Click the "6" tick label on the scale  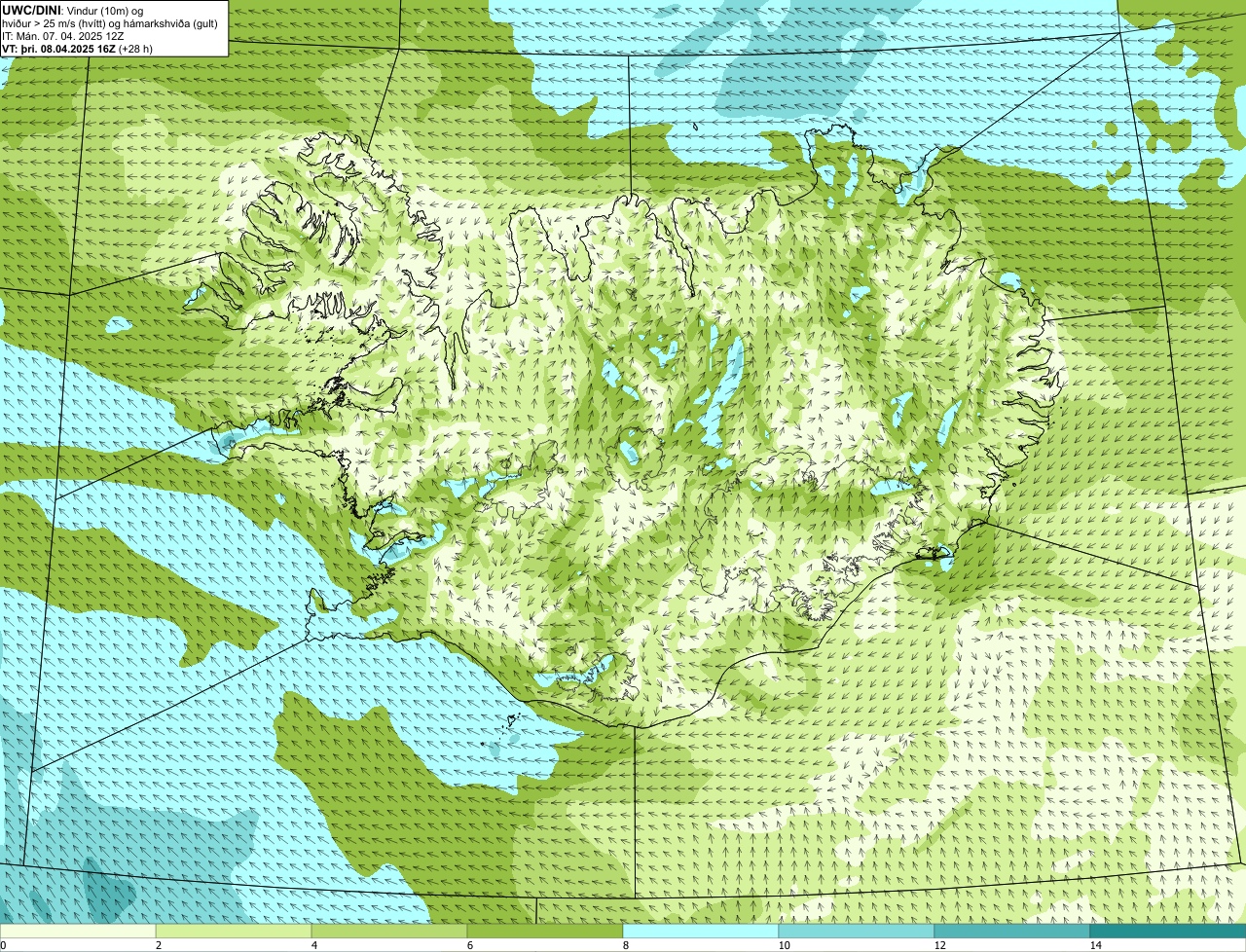(x=469, y=945)
